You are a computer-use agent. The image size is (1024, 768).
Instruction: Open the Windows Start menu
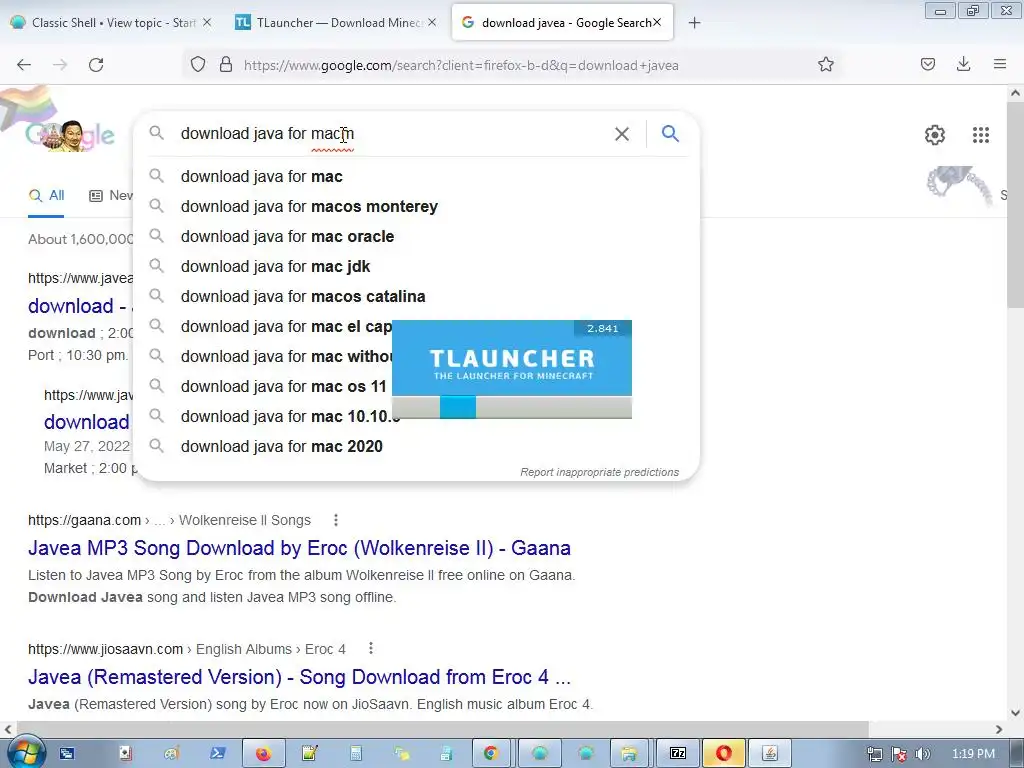coord(25,753)
